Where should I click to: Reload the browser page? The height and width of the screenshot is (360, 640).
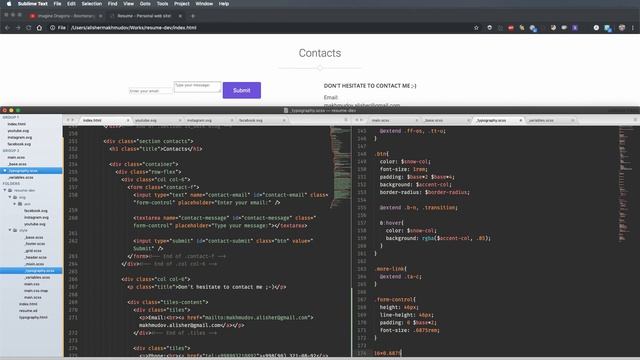click(29, 28)
